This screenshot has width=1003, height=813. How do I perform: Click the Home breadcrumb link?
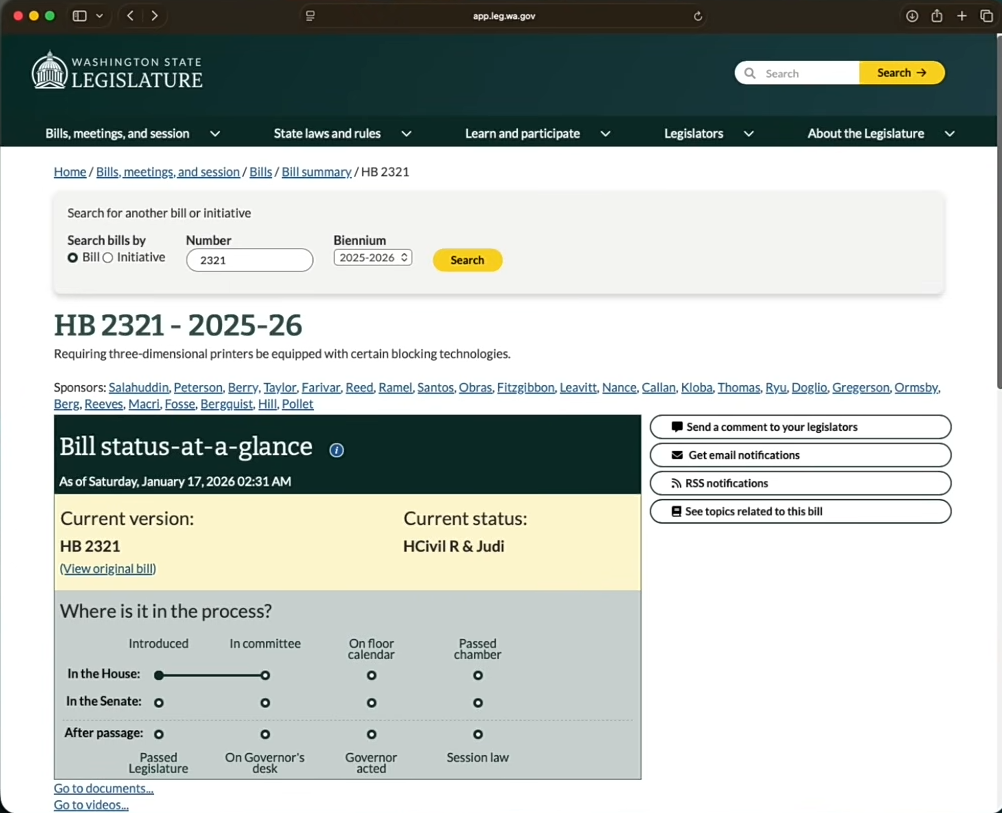[x=70, y=171]
